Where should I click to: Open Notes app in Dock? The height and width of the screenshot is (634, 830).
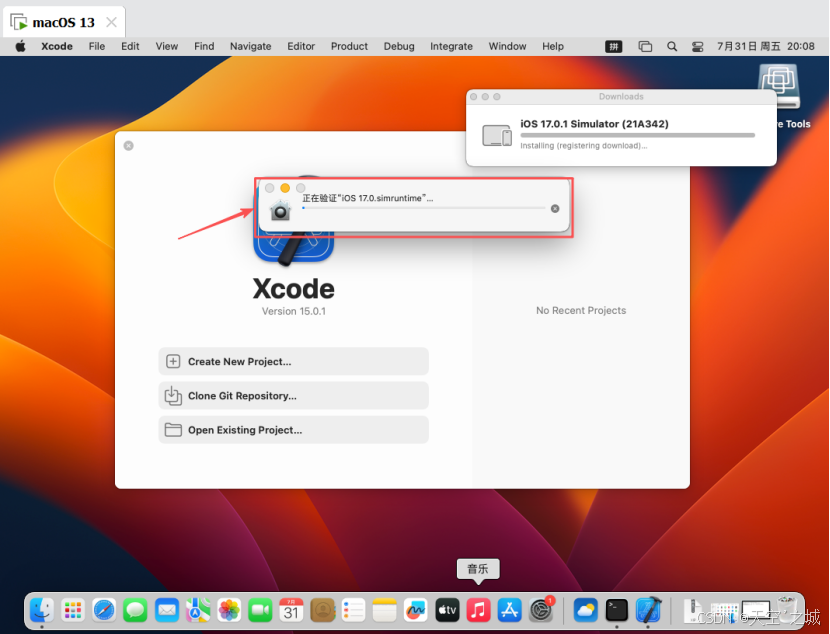[x=384, y=610]
